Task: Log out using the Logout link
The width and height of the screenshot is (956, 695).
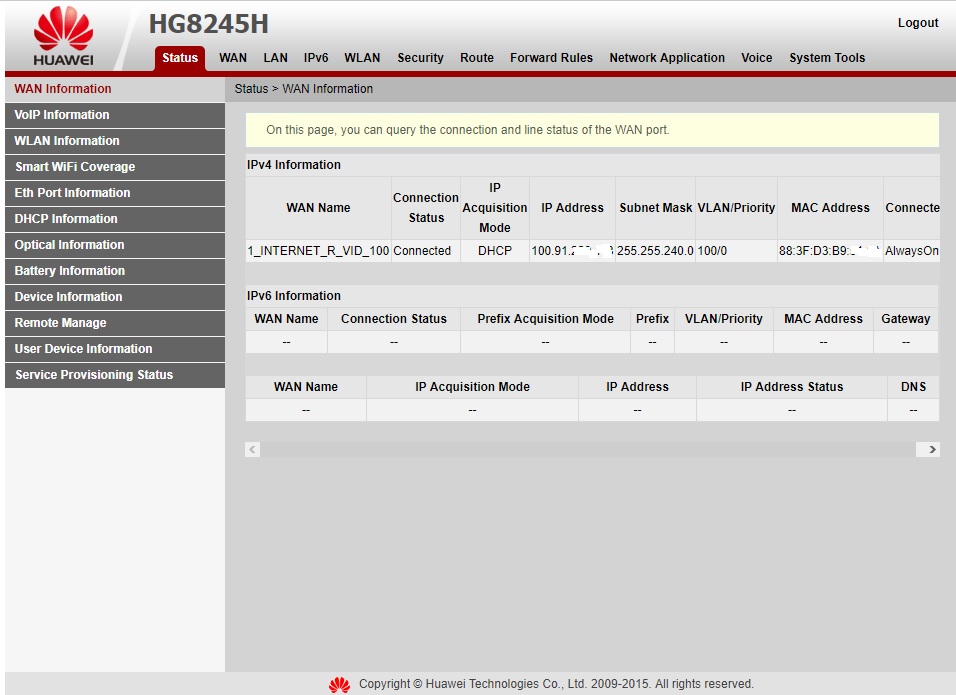Action: click(917, 23)
